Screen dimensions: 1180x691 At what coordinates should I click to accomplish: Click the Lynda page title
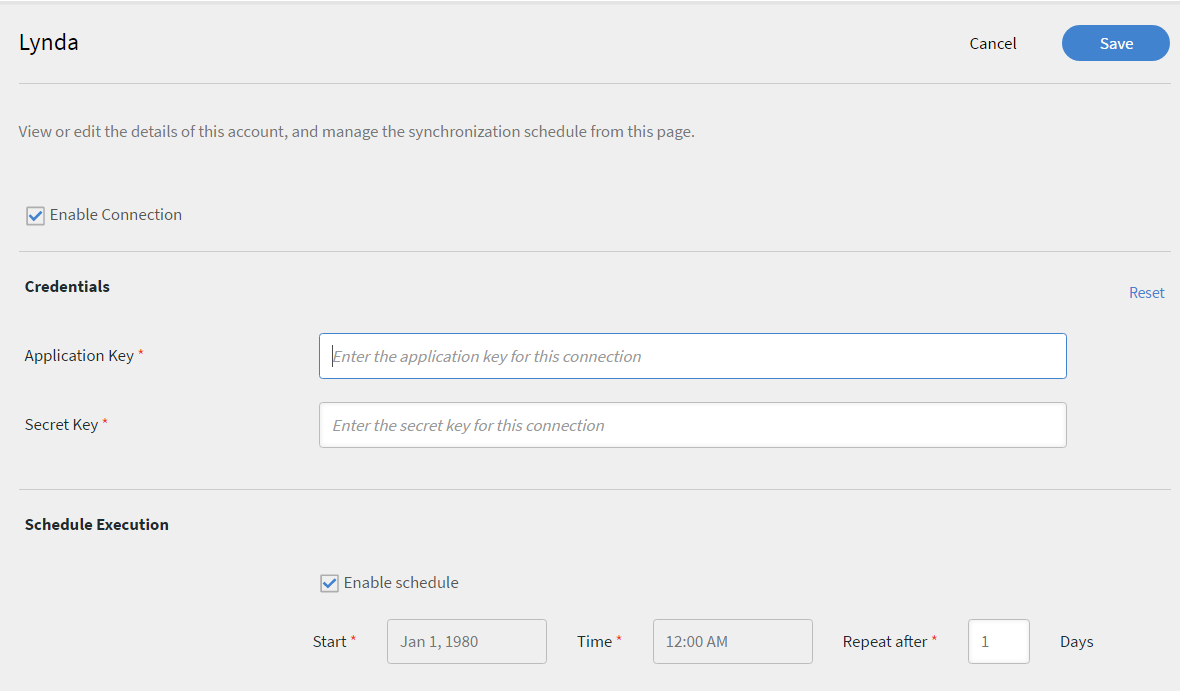[x=48, y=42]
